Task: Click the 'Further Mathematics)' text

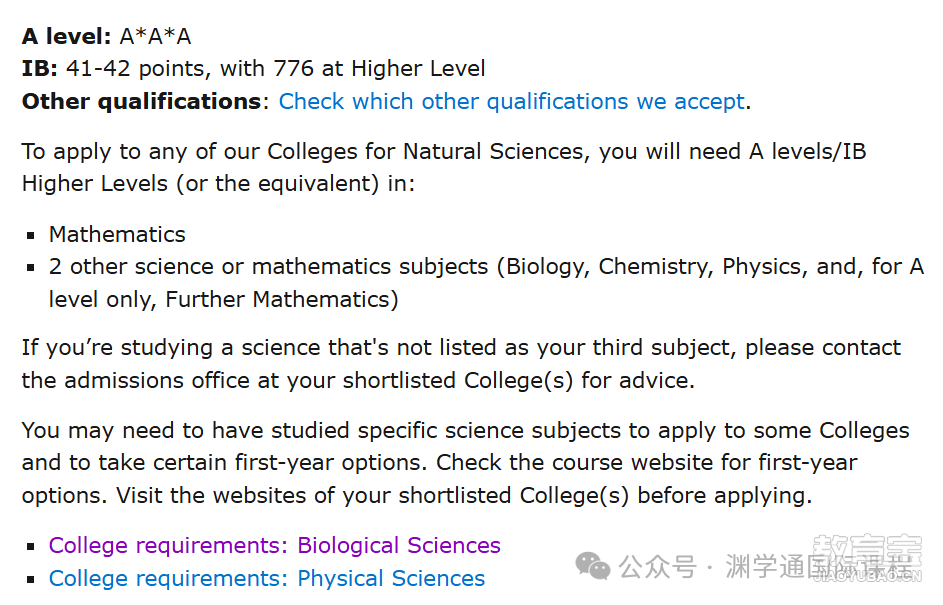Action: 282,299
